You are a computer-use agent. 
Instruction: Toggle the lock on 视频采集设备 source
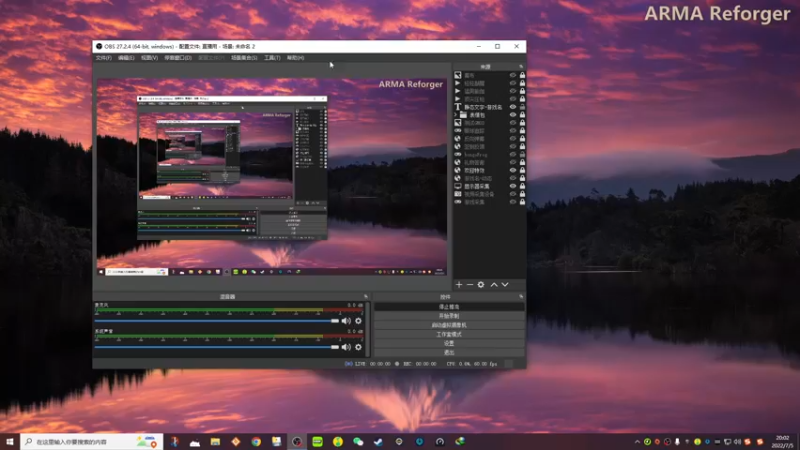point(522,194)
